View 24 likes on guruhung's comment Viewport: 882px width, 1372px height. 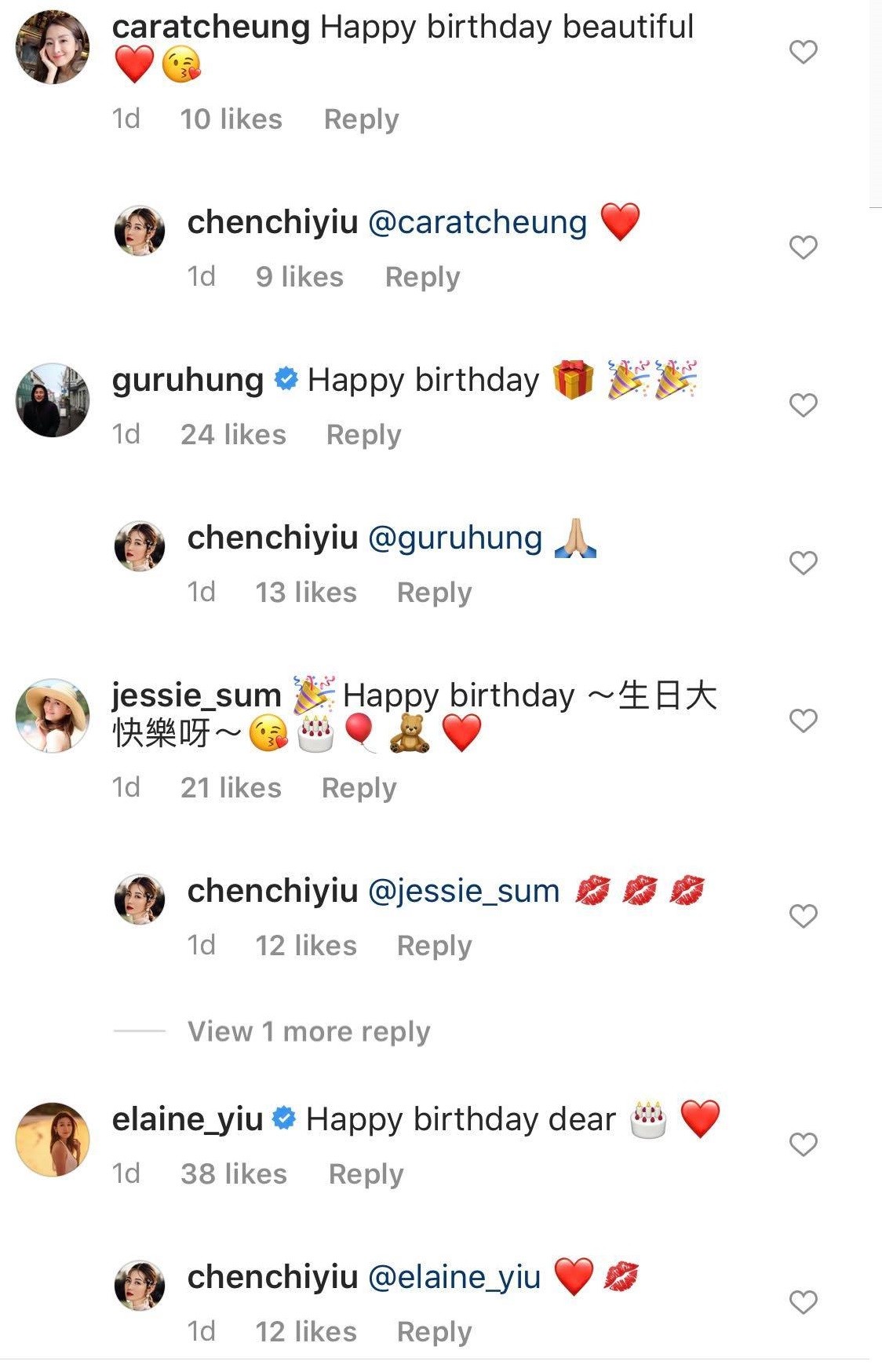(x=233, y=435)
